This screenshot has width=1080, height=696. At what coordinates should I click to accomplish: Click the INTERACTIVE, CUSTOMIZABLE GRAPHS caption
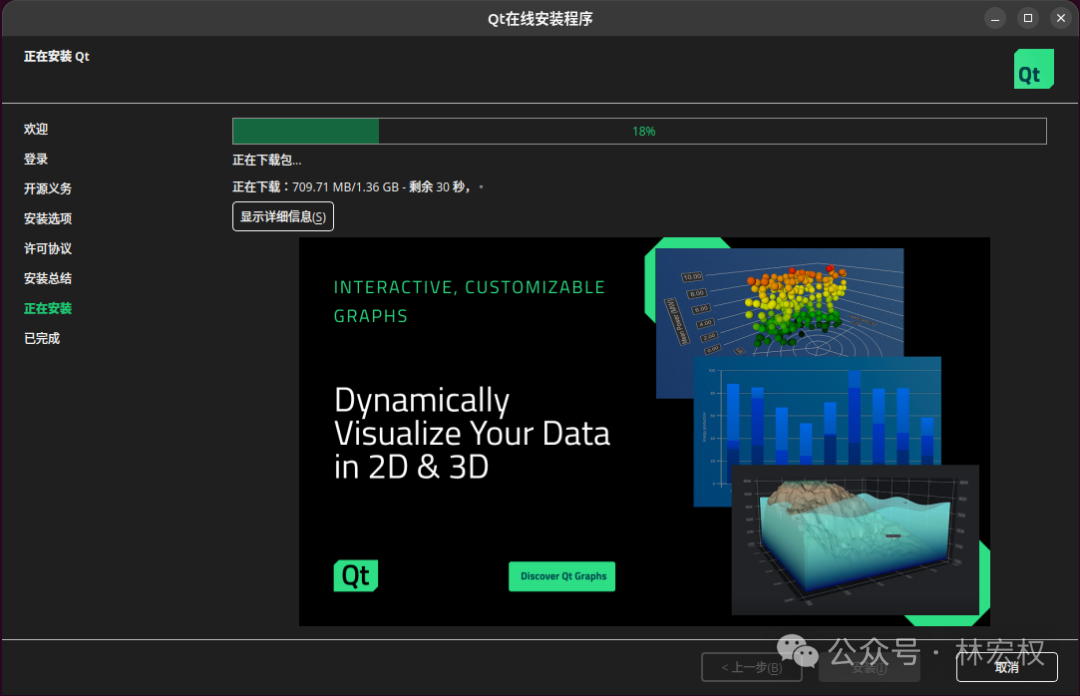click(469, 301)
